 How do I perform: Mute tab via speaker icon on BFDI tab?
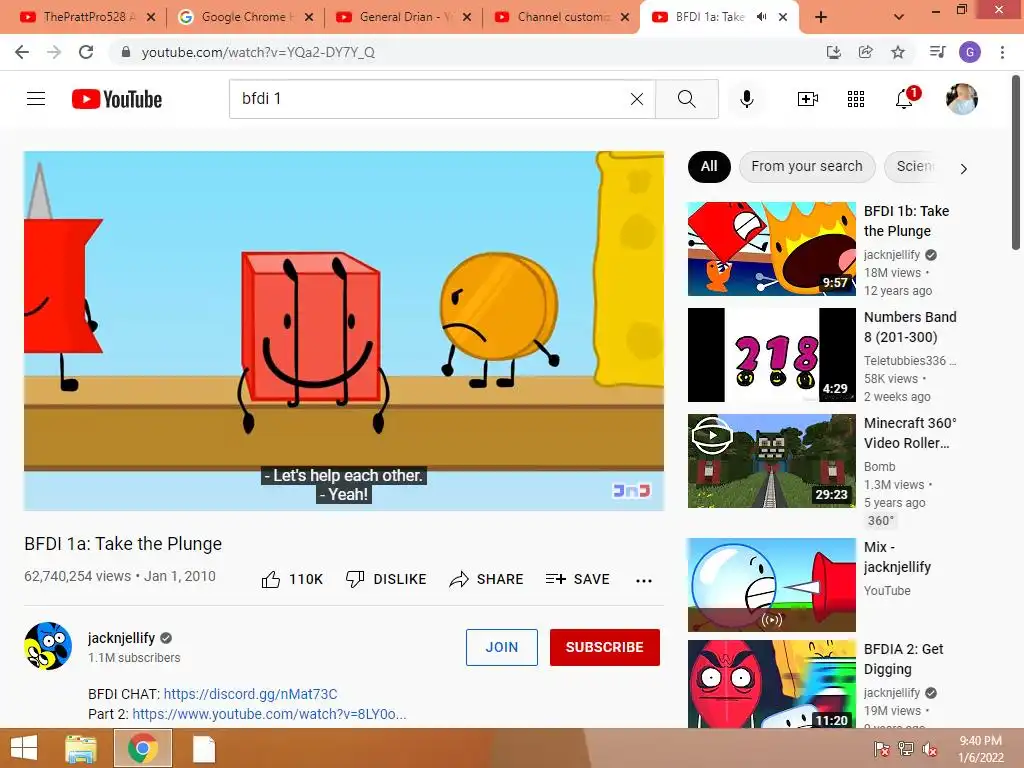click(761, 17)
